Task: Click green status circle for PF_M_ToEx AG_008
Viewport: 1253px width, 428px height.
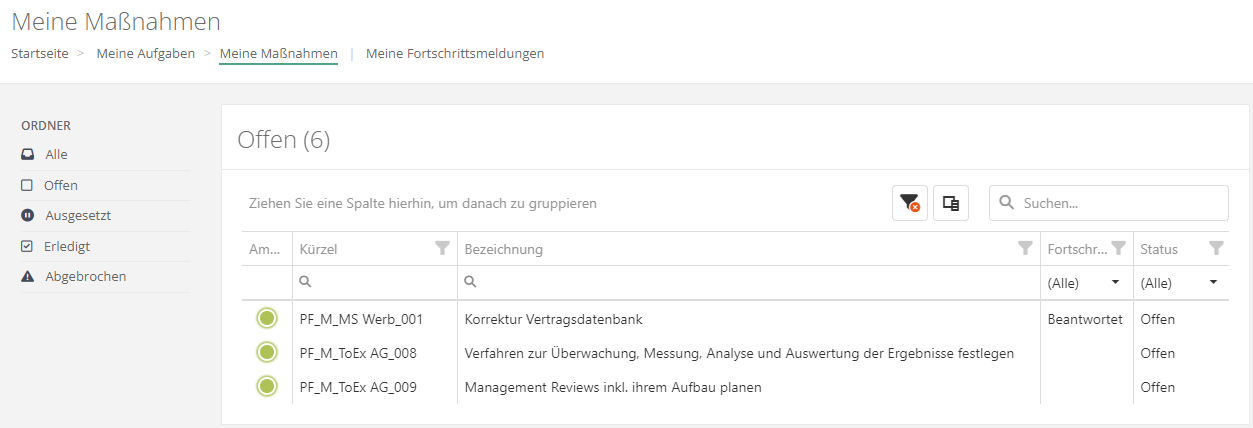Action: pyautogui.click(x=266, y=353)
